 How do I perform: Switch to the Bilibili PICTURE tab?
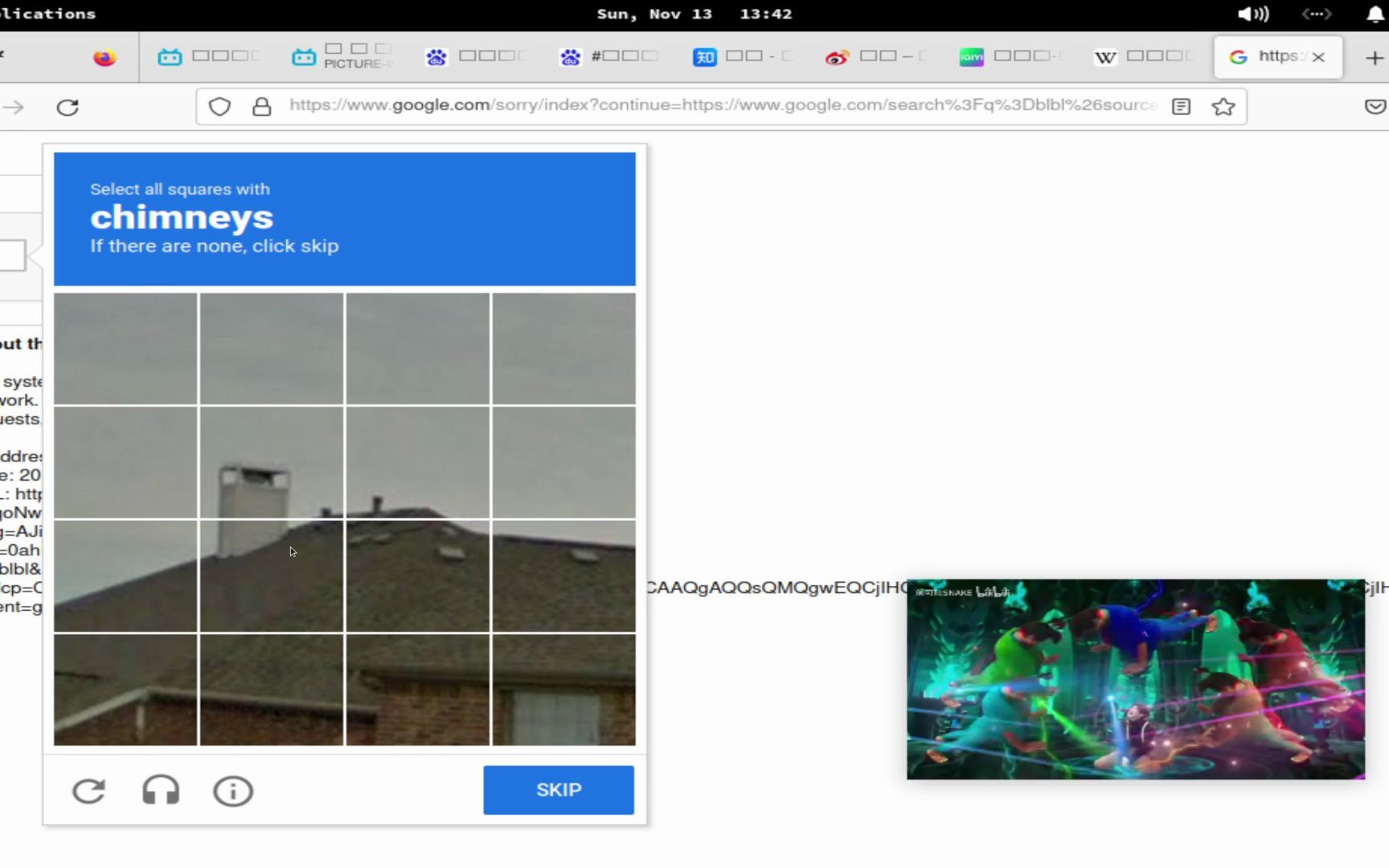[x=343, y=57]
